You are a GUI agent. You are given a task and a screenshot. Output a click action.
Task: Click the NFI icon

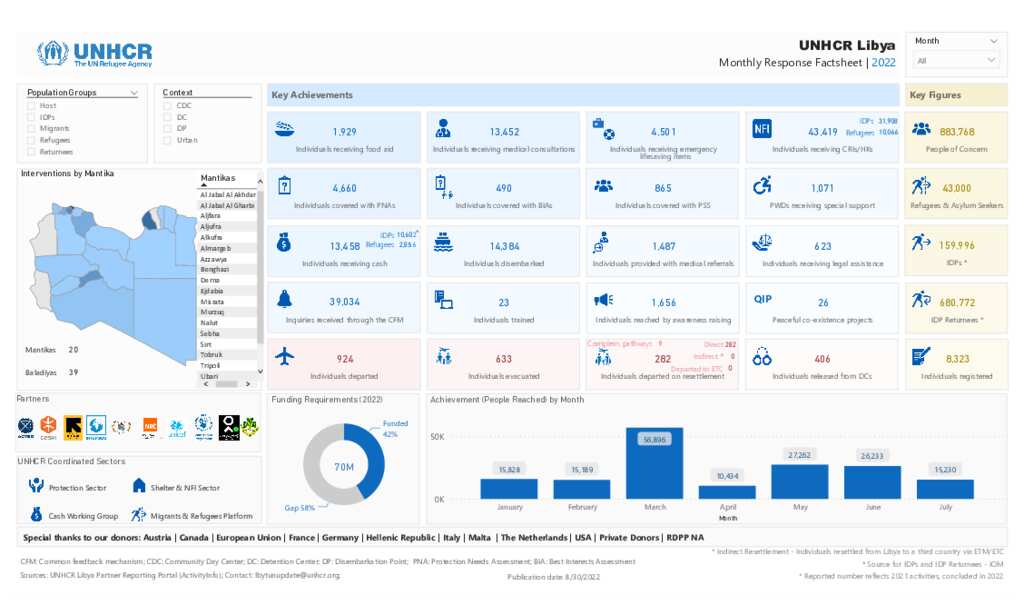[762, 128]
